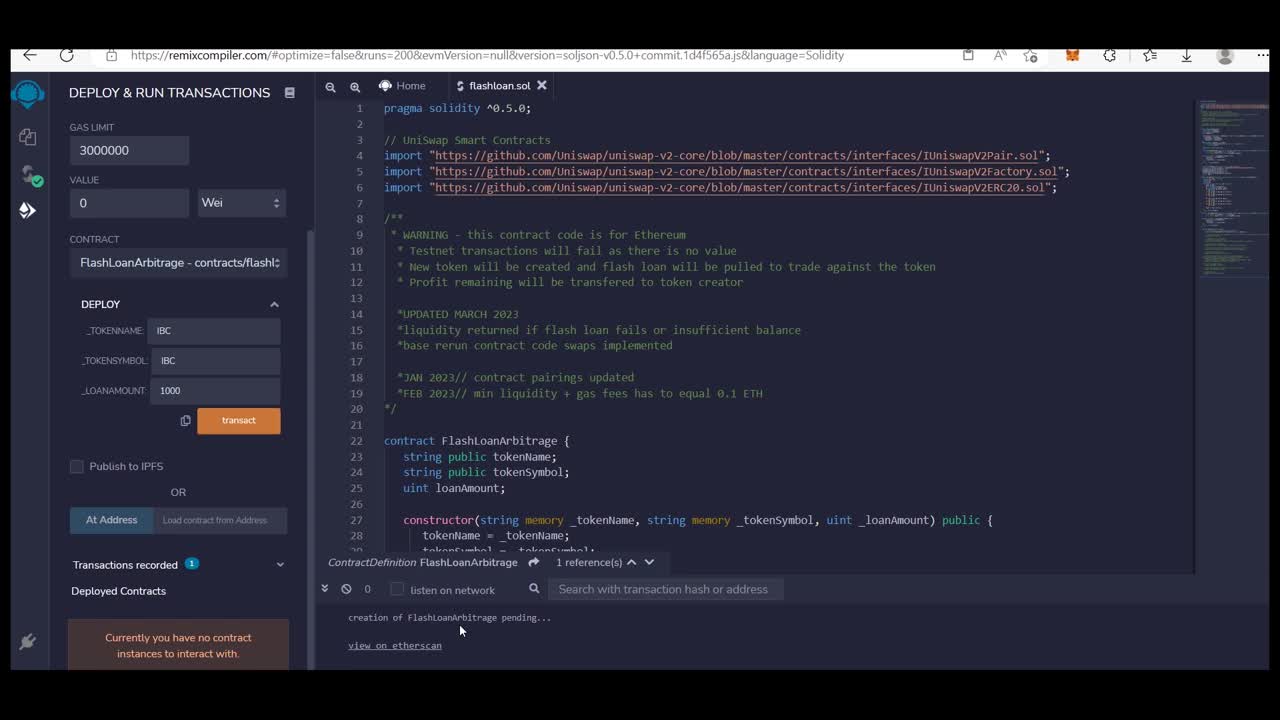The height and width of the screenshot is (720, 1280).
Task: Copy the constructor parameters via copy icon
Action: pyautogui.click(x=186, y=421)
